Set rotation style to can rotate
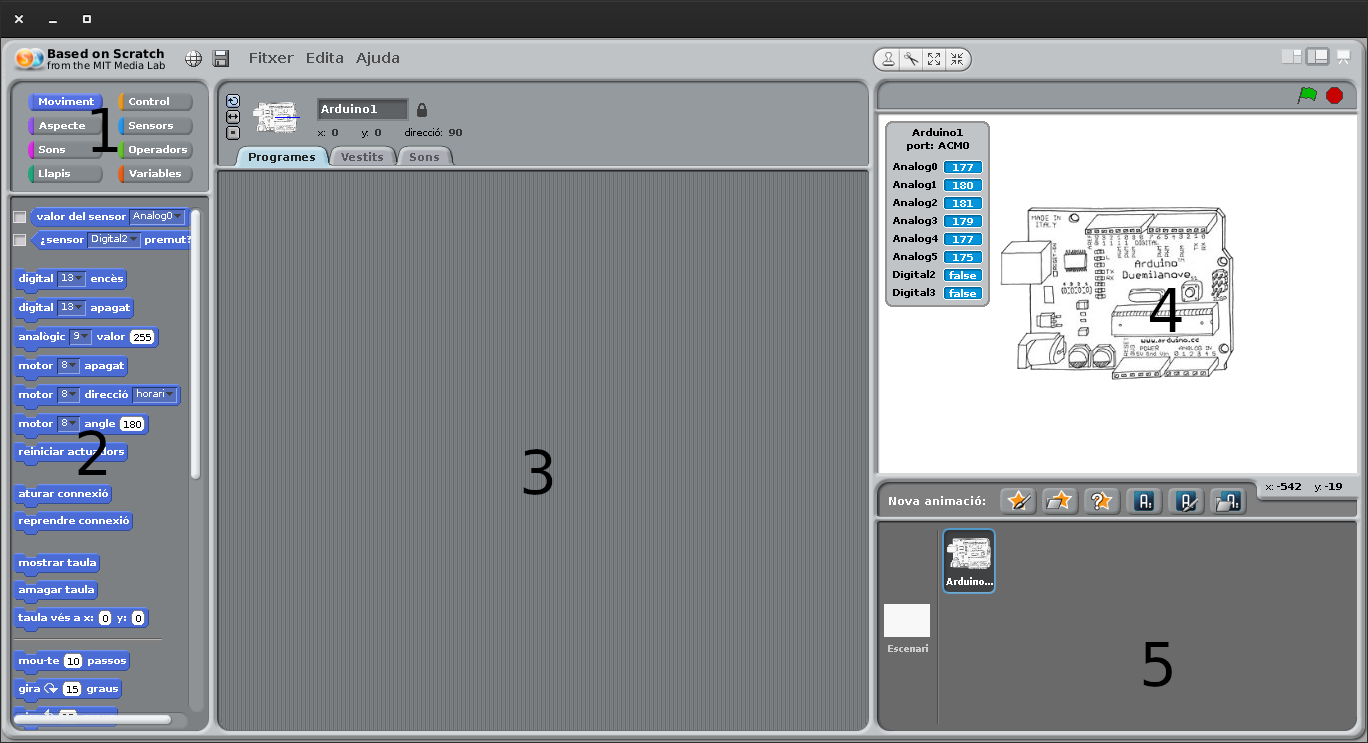This screenshot has width=1368, height=743. 233,100
